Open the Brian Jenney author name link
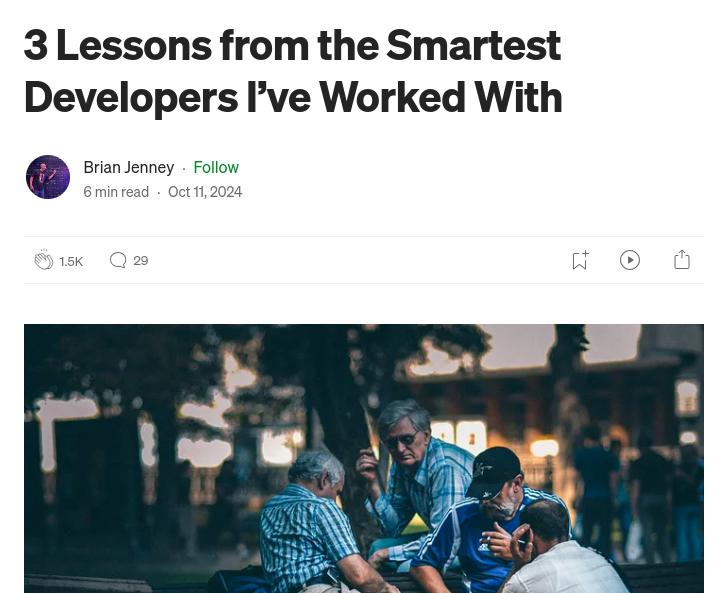Image resolution: width=722 pixels, height=593 pixels. (129, 167)
